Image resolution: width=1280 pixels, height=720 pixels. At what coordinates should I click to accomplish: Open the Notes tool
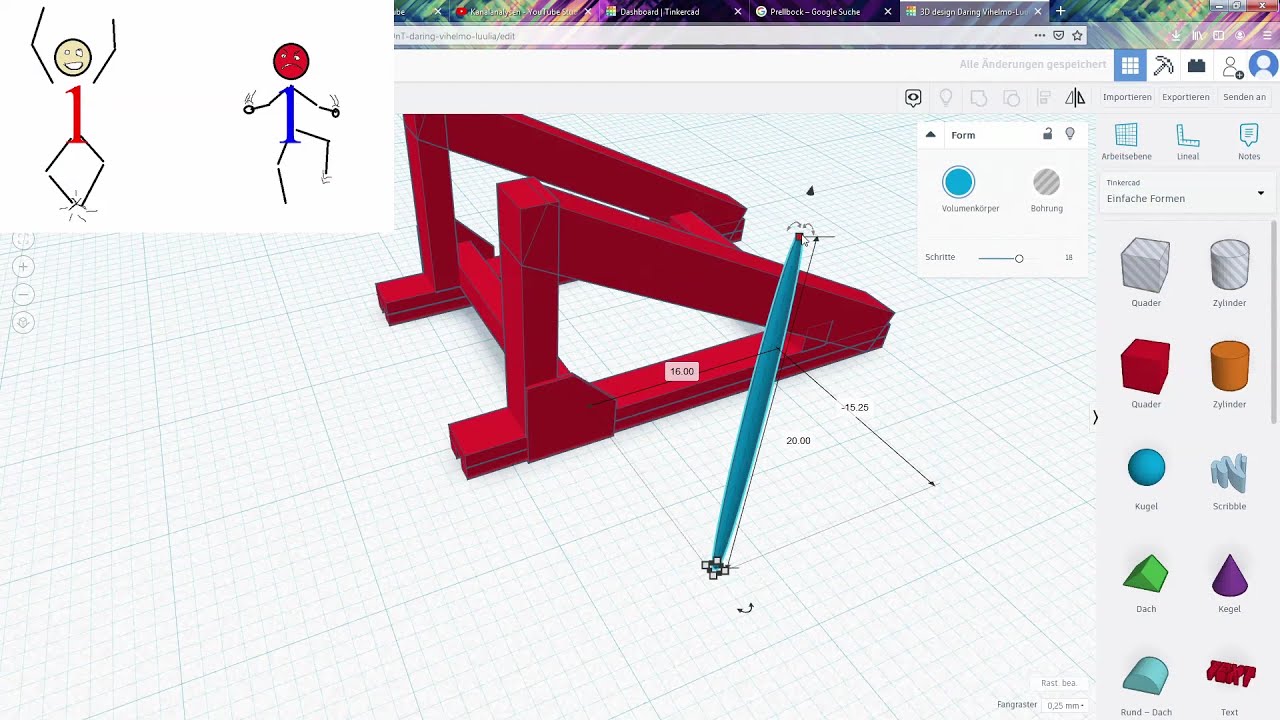pos(1249,142)
